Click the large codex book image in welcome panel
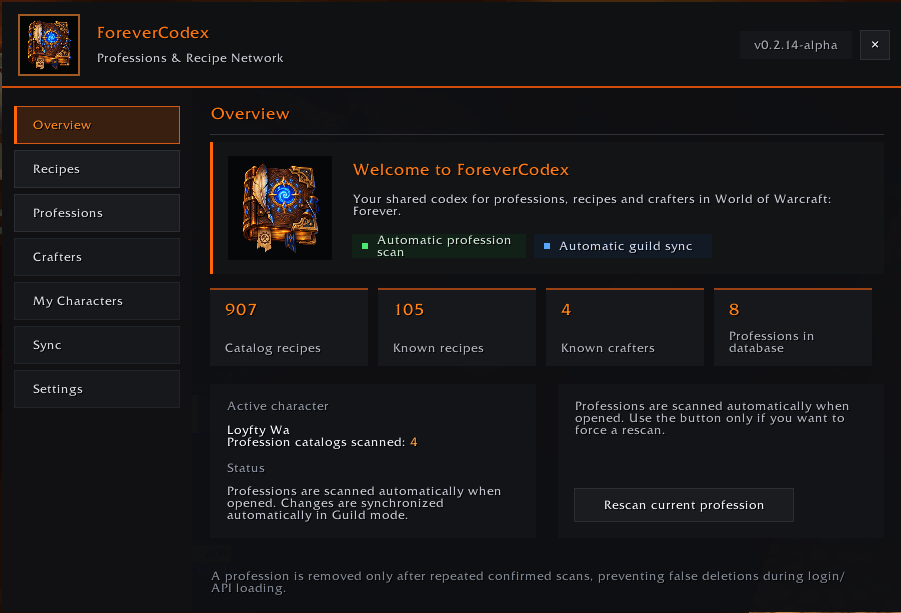 (280, 208)
